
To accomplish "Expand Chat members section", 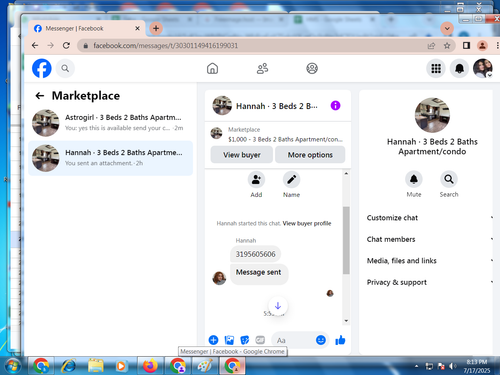I will pos(430,239).
